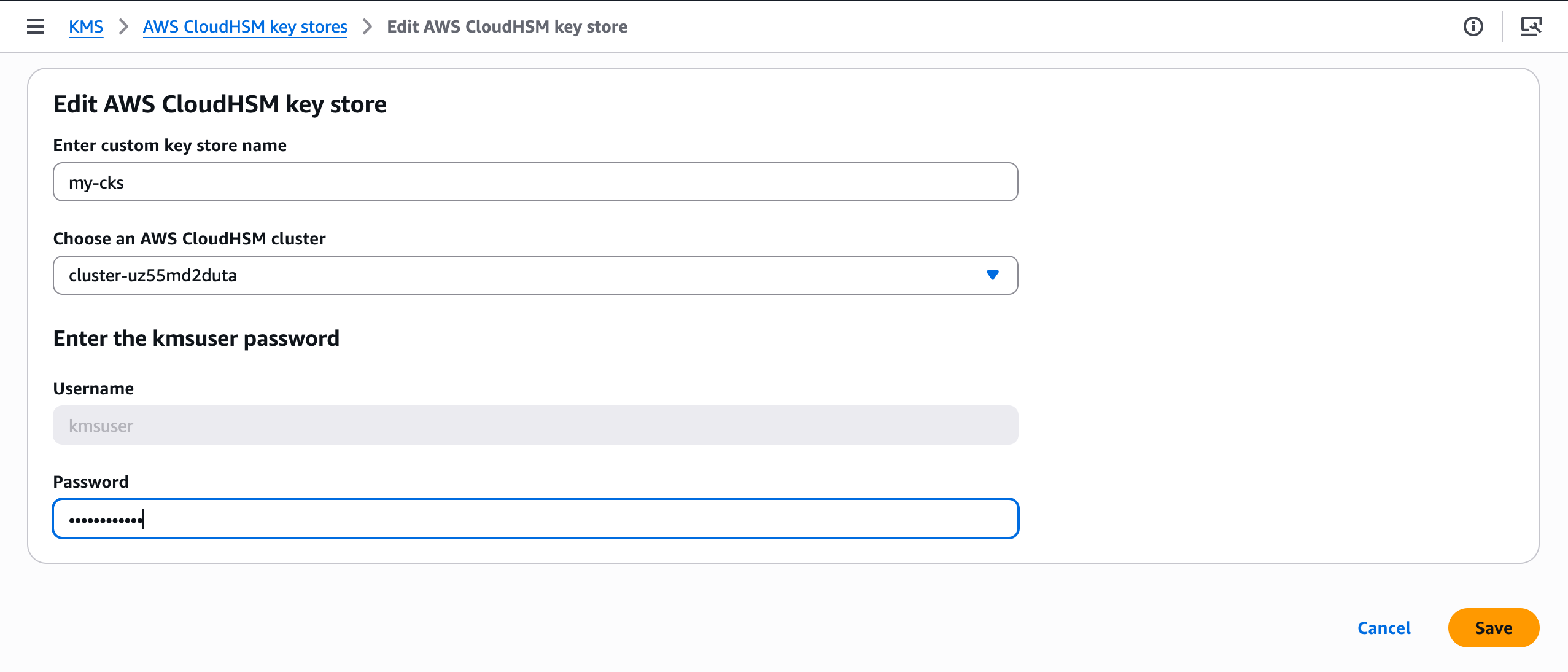Click current breadcrumb Edit AWS CloudHSM key store
The image size is (1568, 672).
(x=507, y=26)
